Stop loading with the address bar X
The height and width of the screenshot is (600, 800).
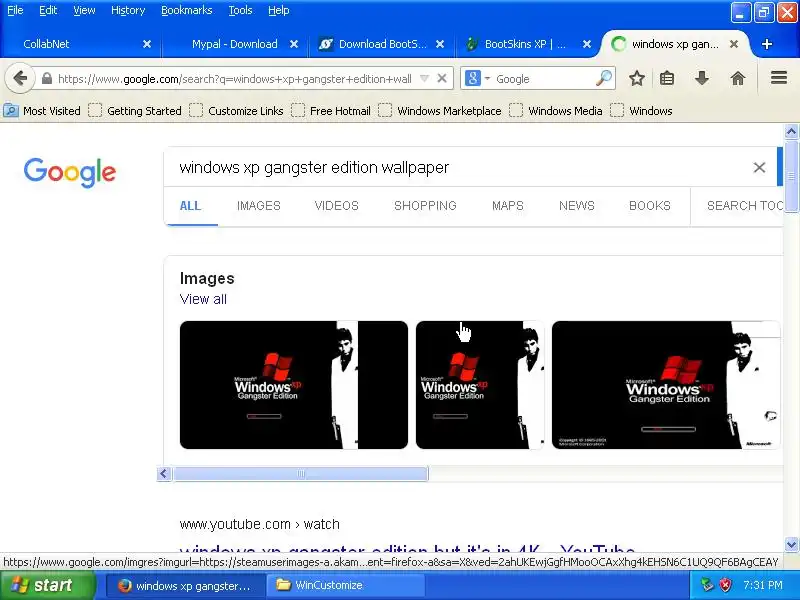[x=442, y=79]
